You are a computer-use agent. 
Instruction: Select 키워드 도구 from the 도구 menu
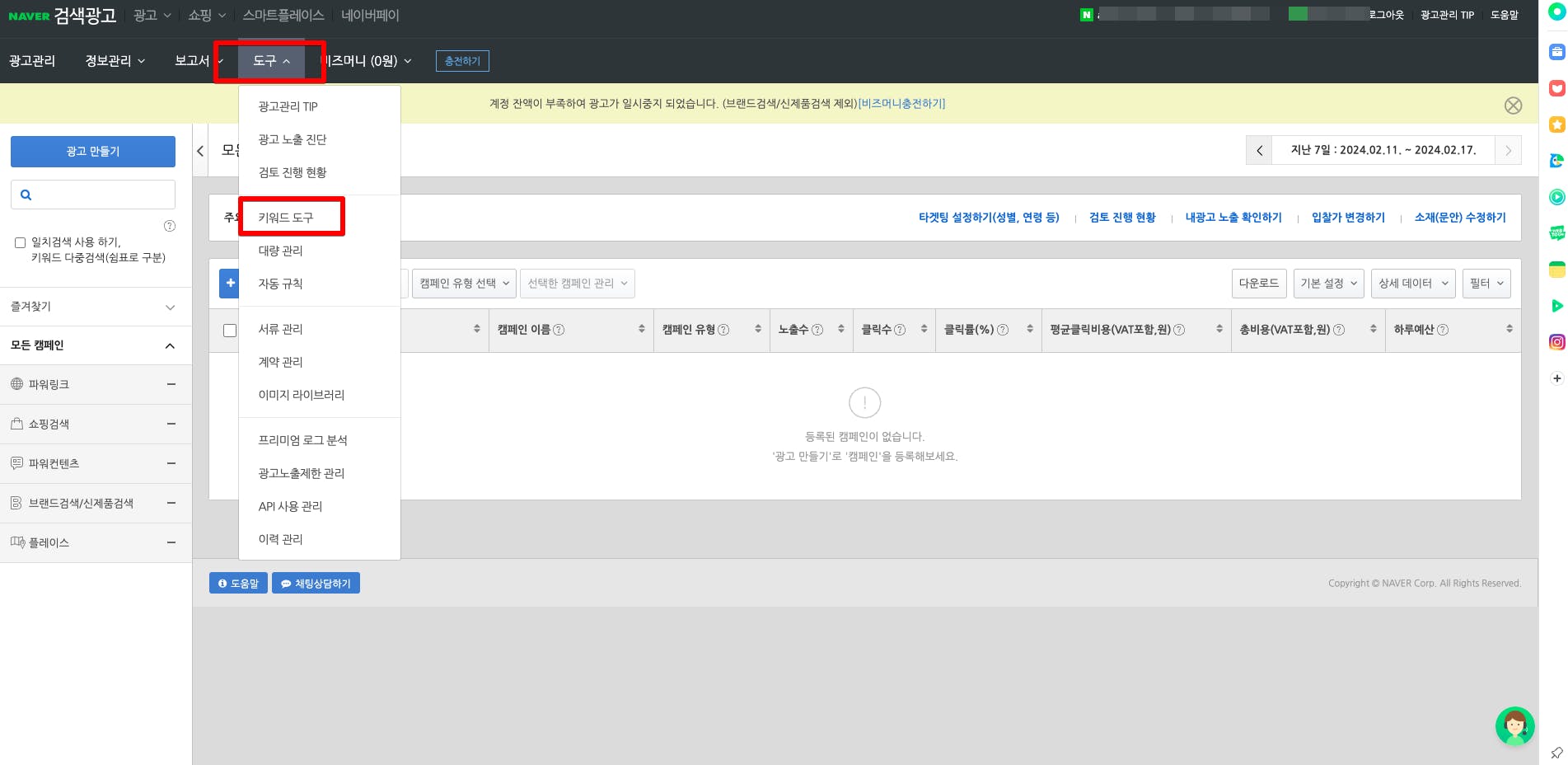tap(286, 218)
